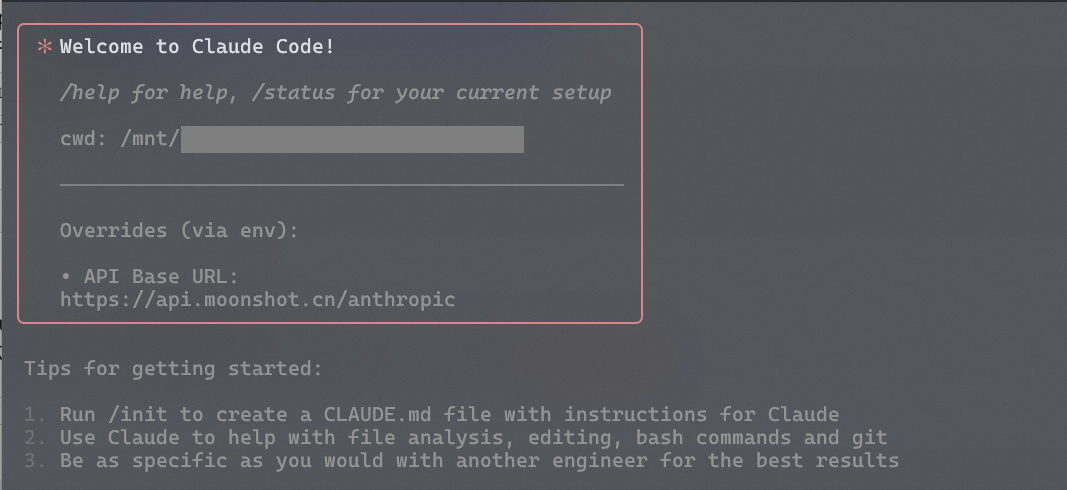Screen dimensions: 1067x490
Task: Click the "Tips for getting started:" heading
Action: (174, 369)
